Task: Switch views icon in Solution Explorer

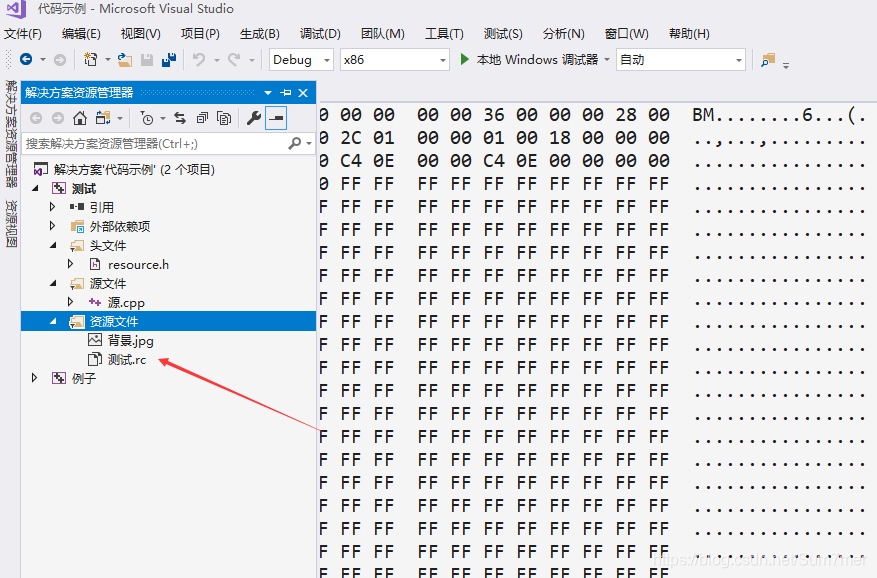Action: coord(103,118)
